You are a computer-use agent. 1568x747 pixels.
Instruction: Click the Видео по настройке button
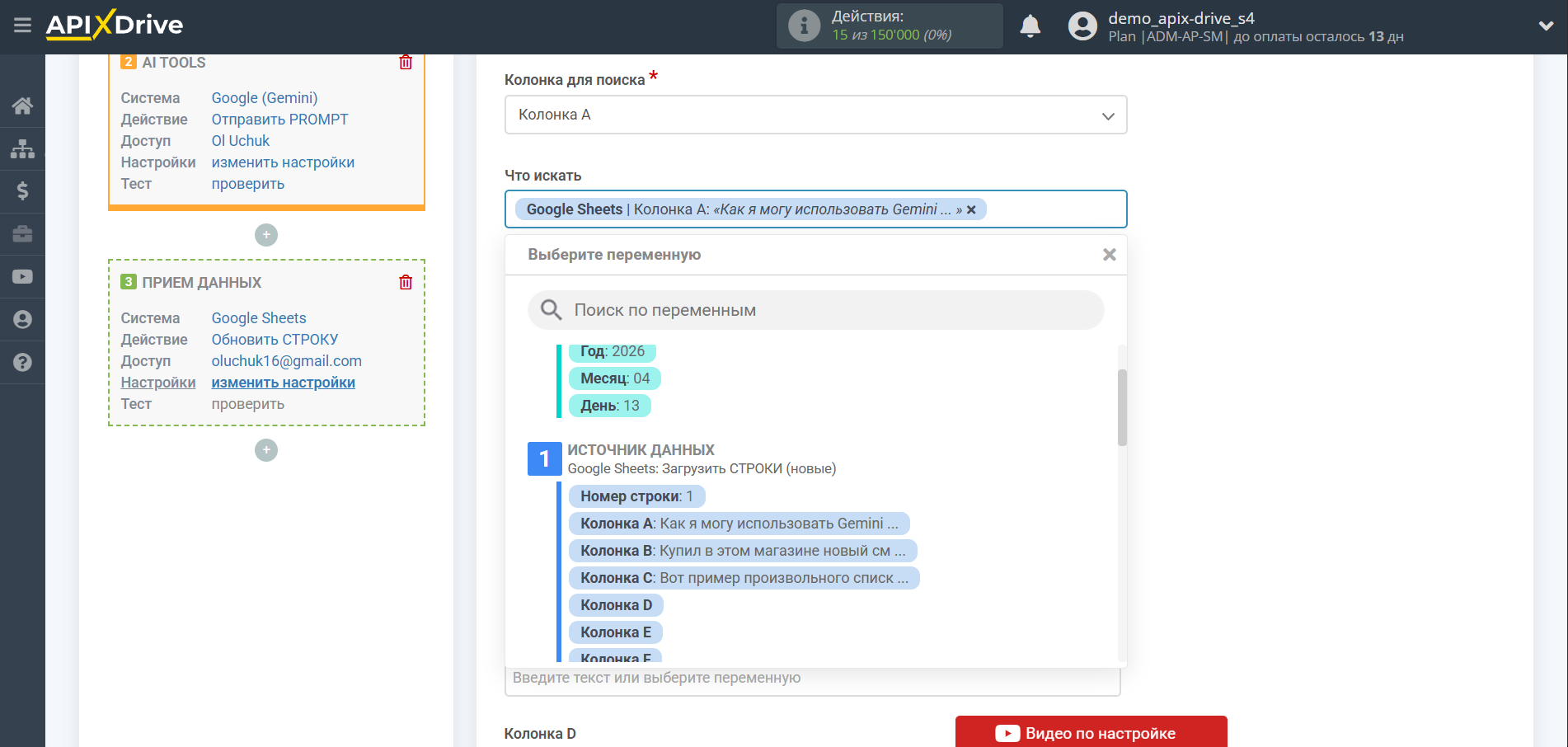(x=1090, y=733)
